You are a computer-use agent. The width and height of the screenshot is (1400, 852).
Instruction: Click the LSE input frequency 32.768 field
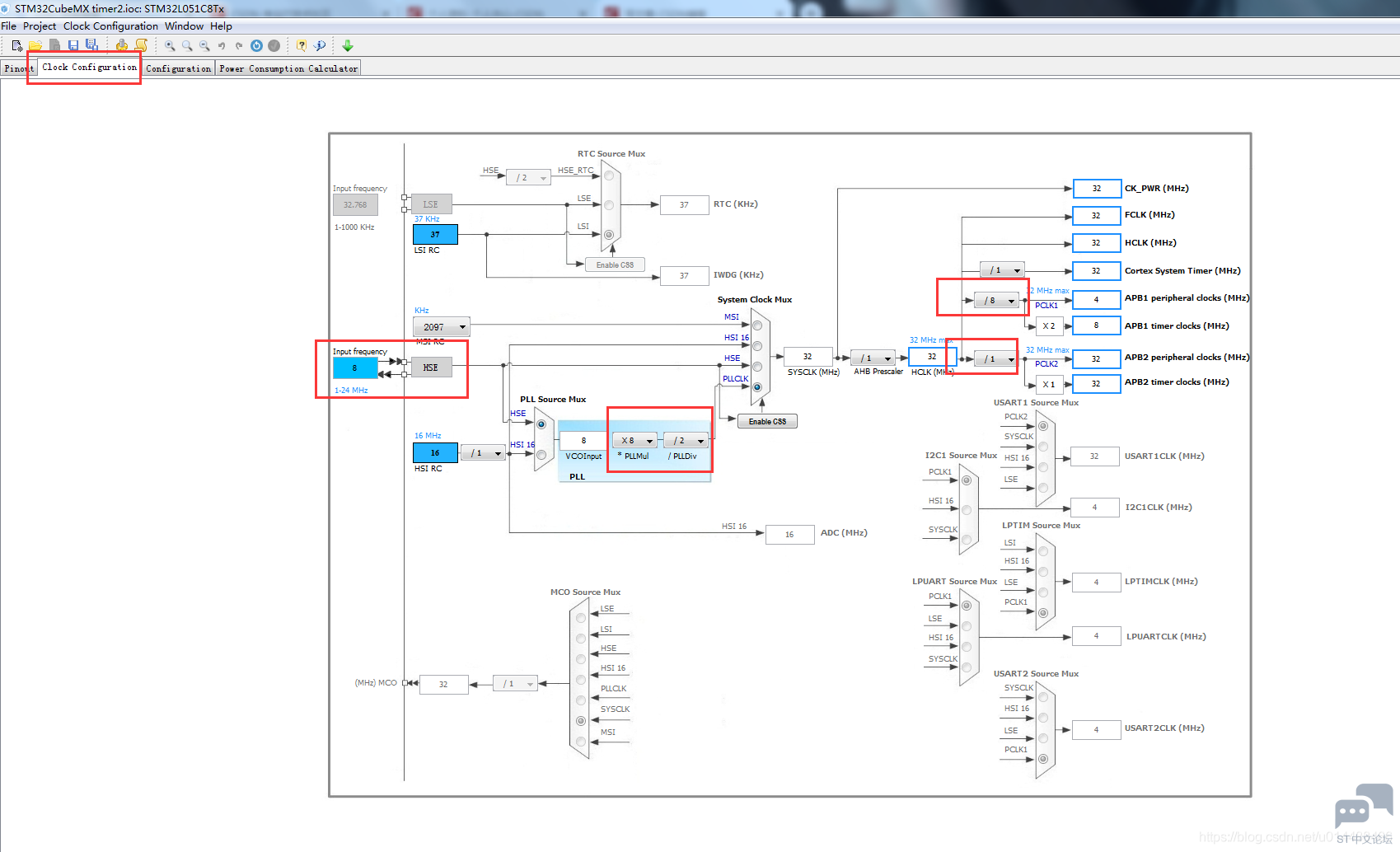[355, 204]
